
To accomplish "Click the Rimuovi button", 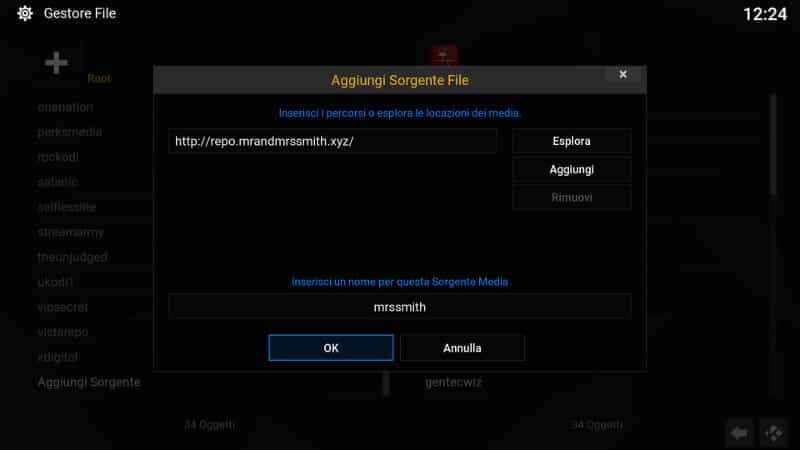I will click(x=571, y=197).
